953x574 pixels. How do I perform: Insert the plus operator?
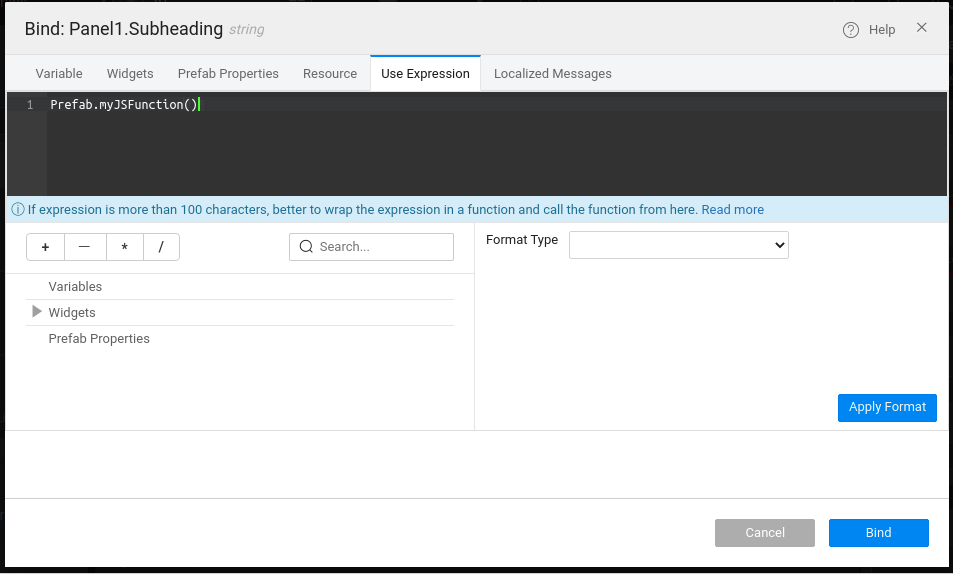click(46, 247)
